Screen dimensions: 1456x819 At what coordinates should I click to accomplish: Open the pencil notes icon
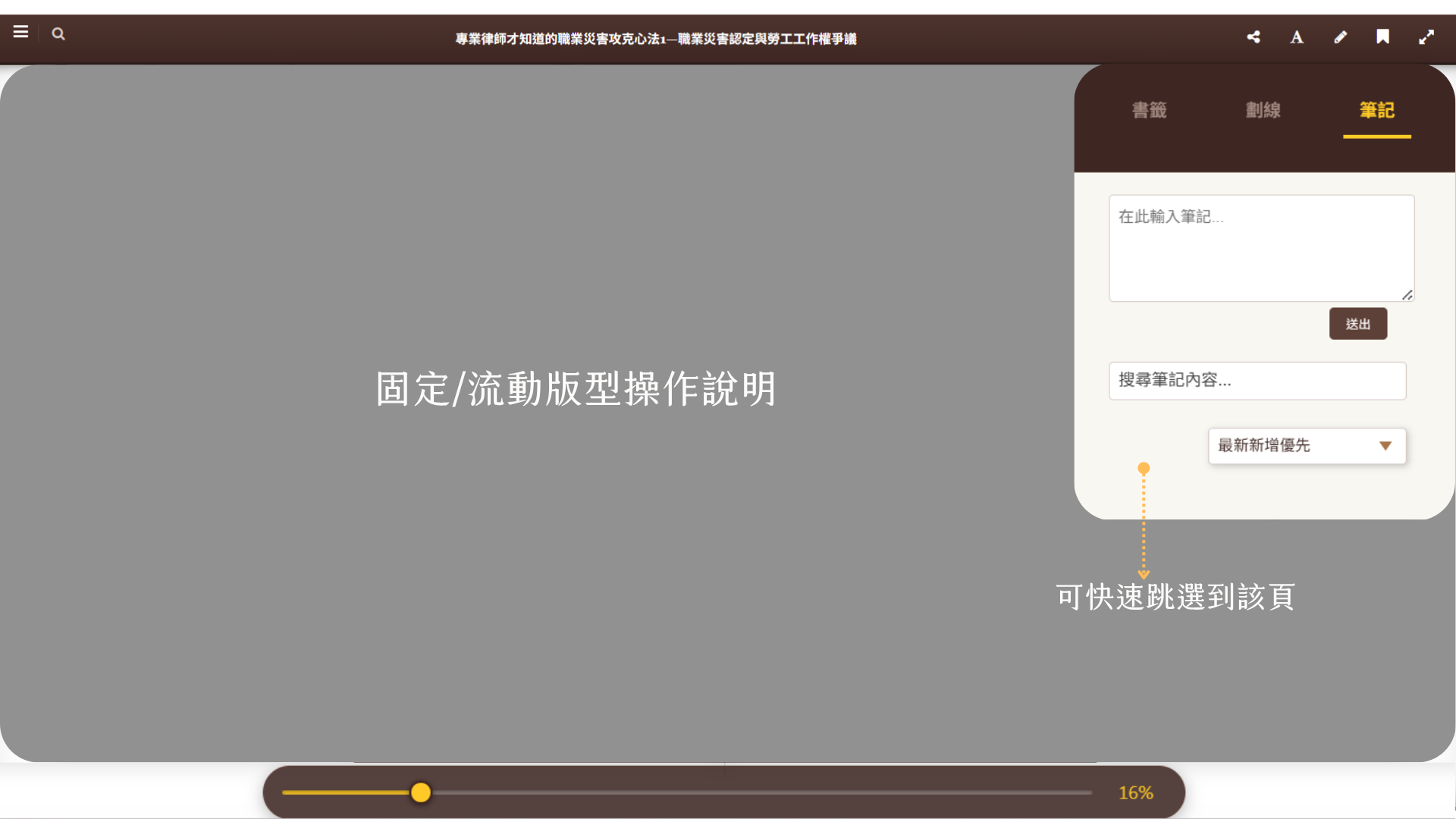coord(1340,37)
